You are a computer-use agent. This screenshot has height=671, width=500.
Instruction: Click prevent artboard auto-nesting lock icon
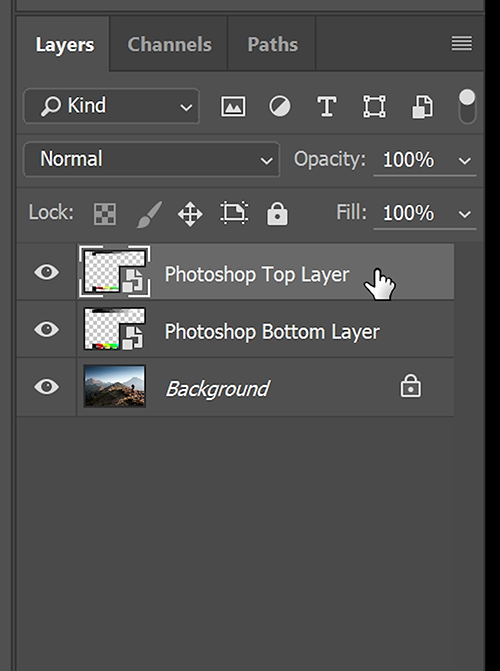coord(234,213)
